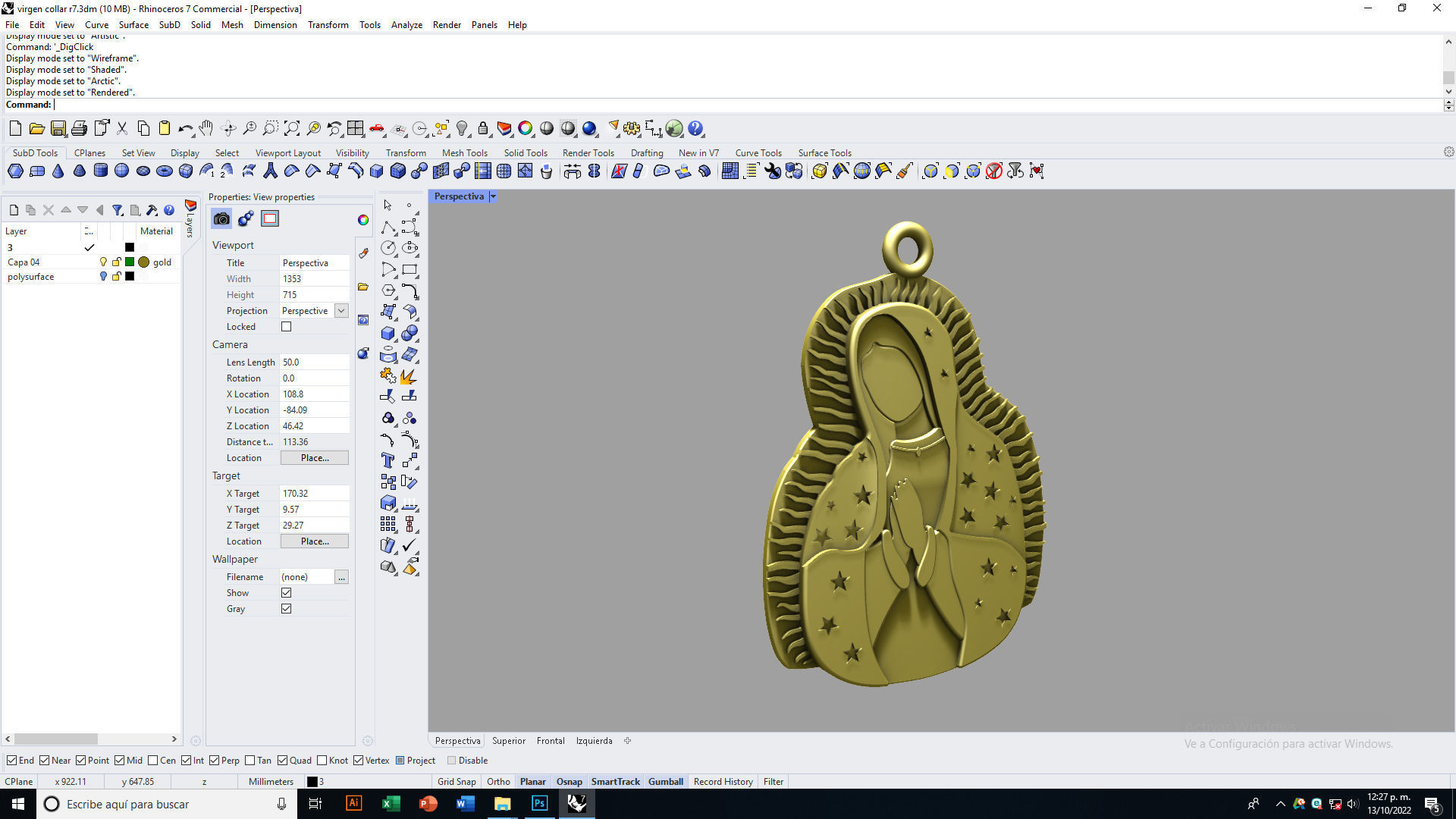Switch to the Frontal viewport tab
Viewport: 1456px width, 819px height.
click(551, 741)
